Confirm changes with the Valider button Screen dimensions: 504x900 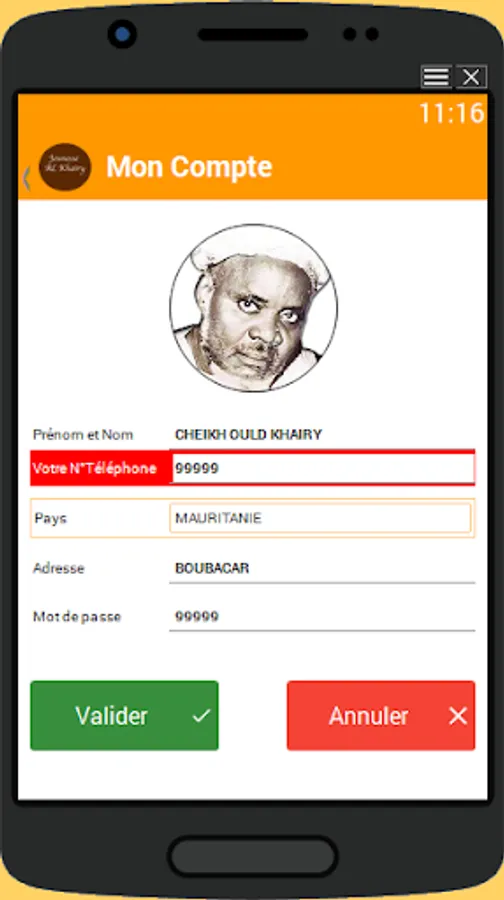point(125,715)
